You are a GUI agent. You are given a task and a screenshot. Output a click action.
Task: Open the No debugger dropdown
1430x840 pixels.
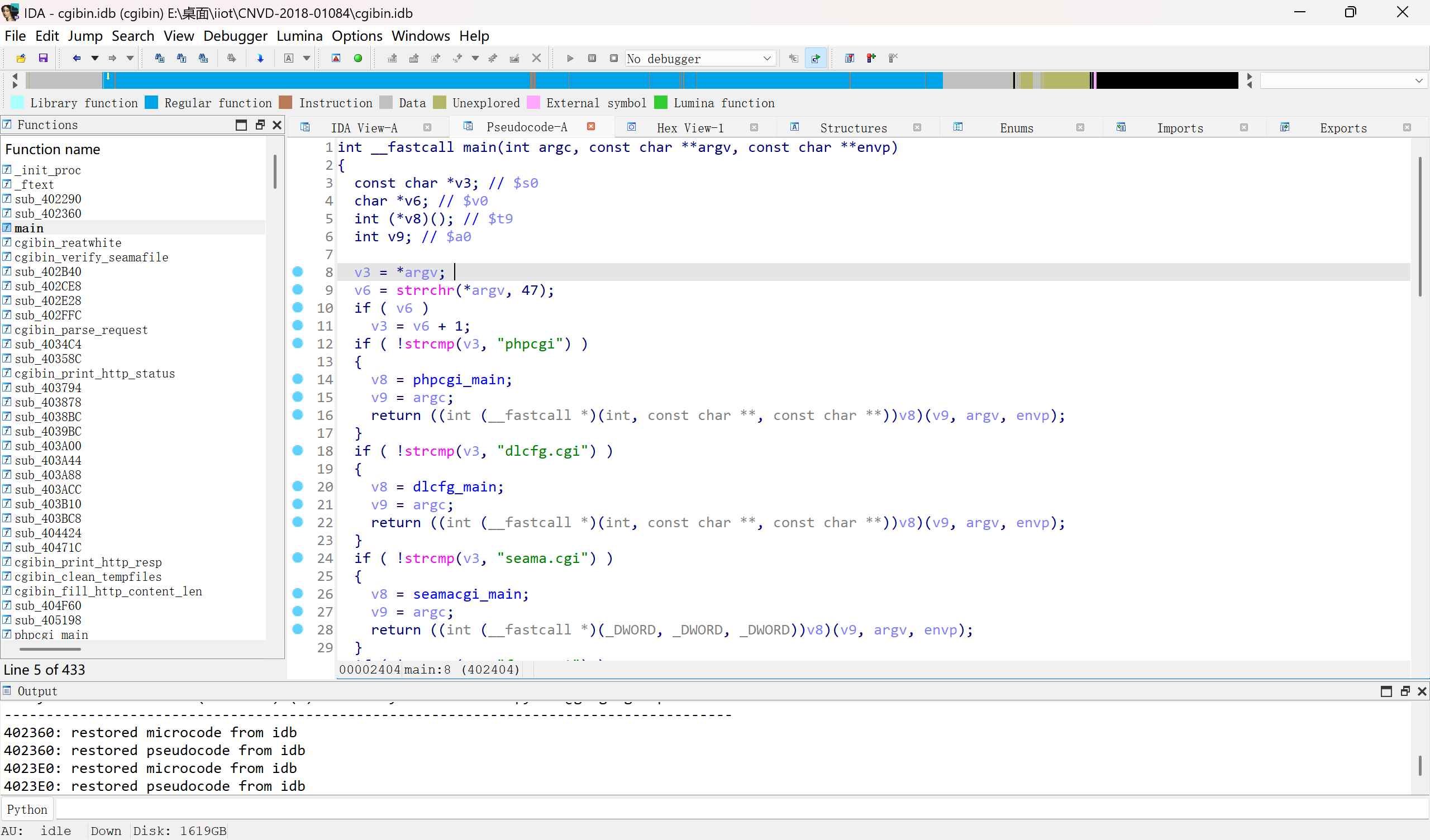[x=700, y=58]
